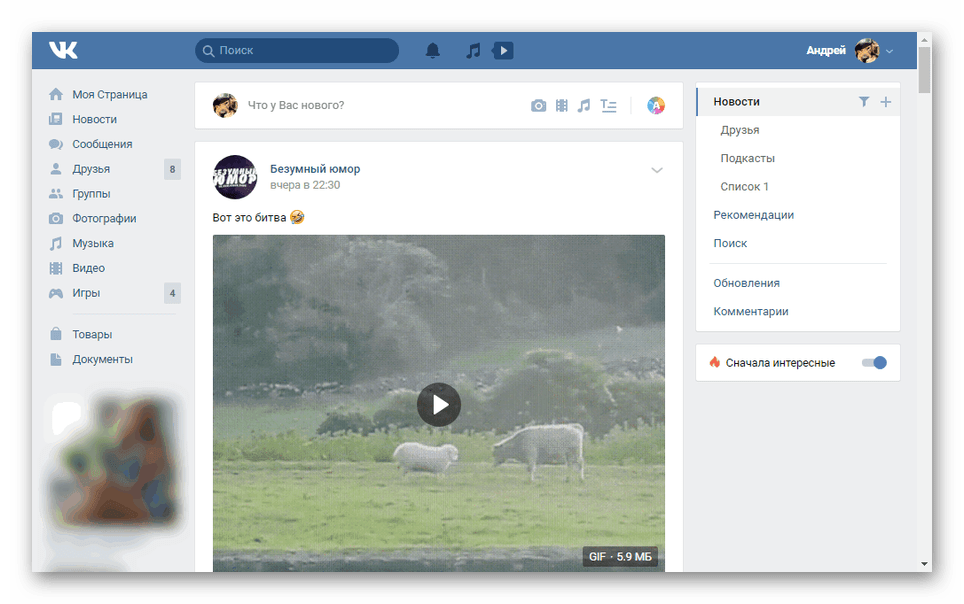The height and width of the screenshot is (604, 964).
Task: Click the Поиск search field
Action: (297, 50)
